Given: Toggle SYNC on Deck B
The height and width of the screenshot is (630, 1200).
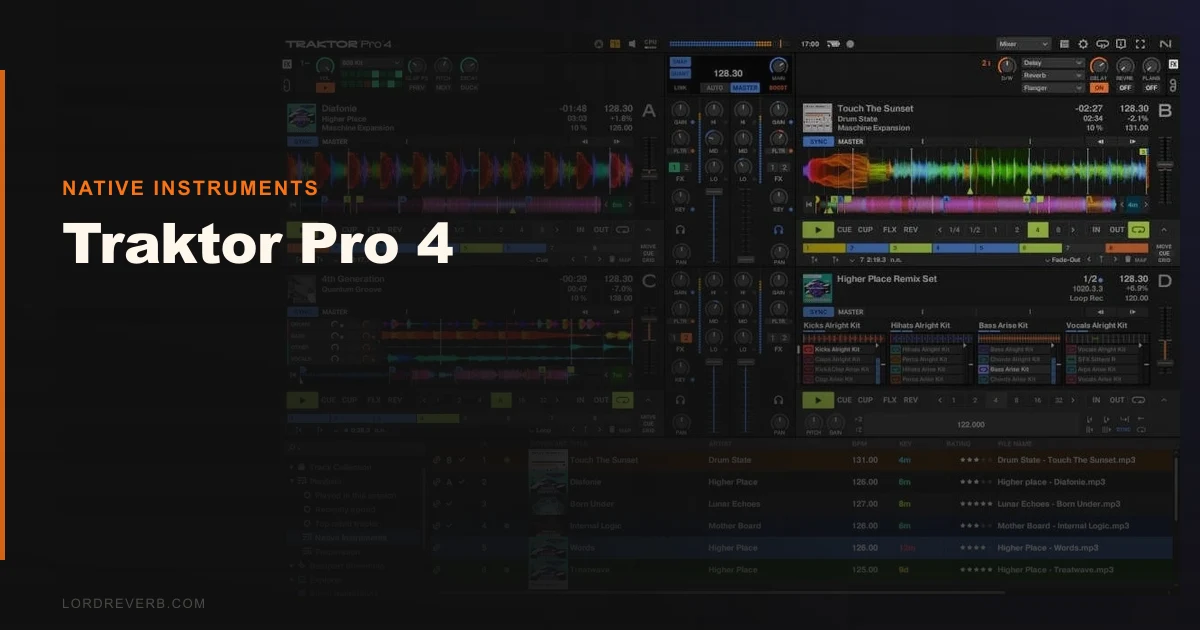Looking at the screenshot, I should click(x=819, y=142).
